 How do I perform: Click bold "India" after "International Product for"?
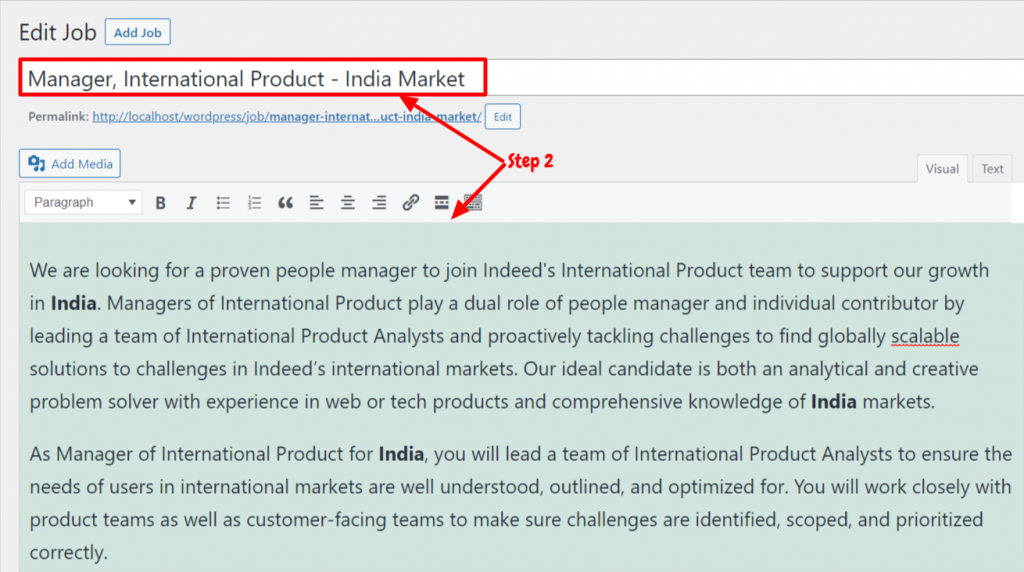click(401, 454)
